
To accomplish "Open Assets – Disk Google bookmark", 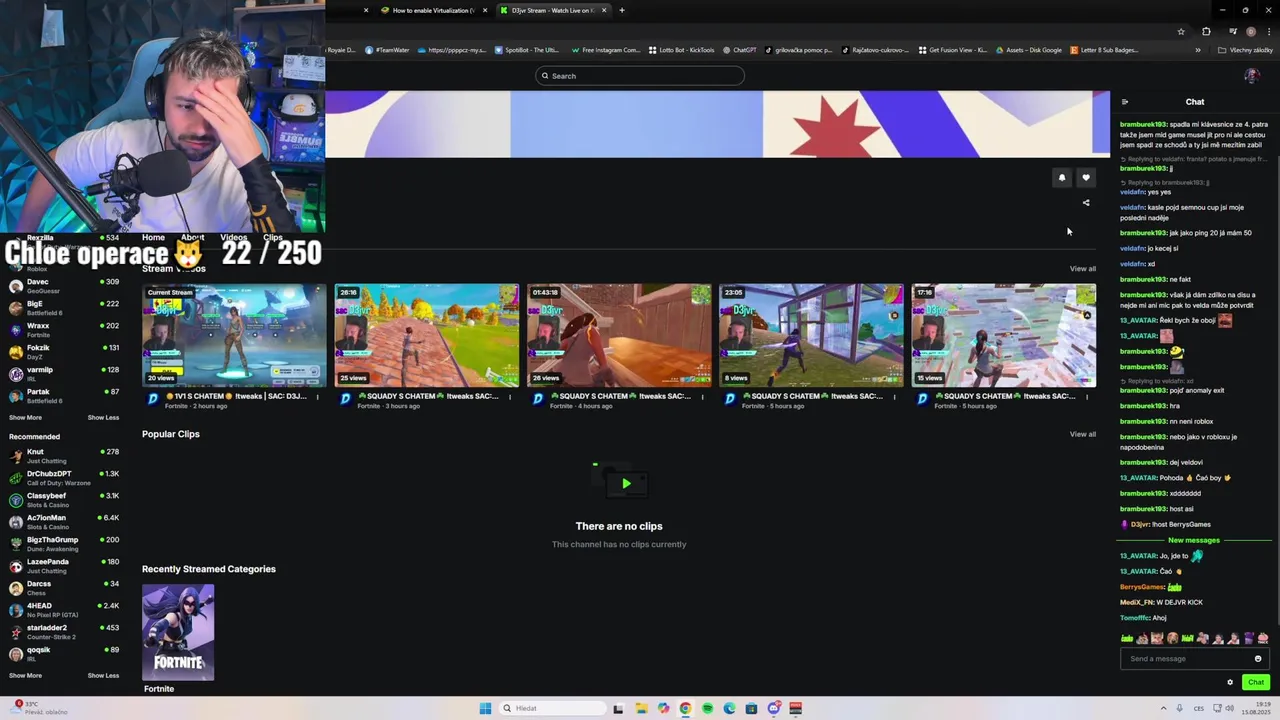I will click(x=1028, y=50).
